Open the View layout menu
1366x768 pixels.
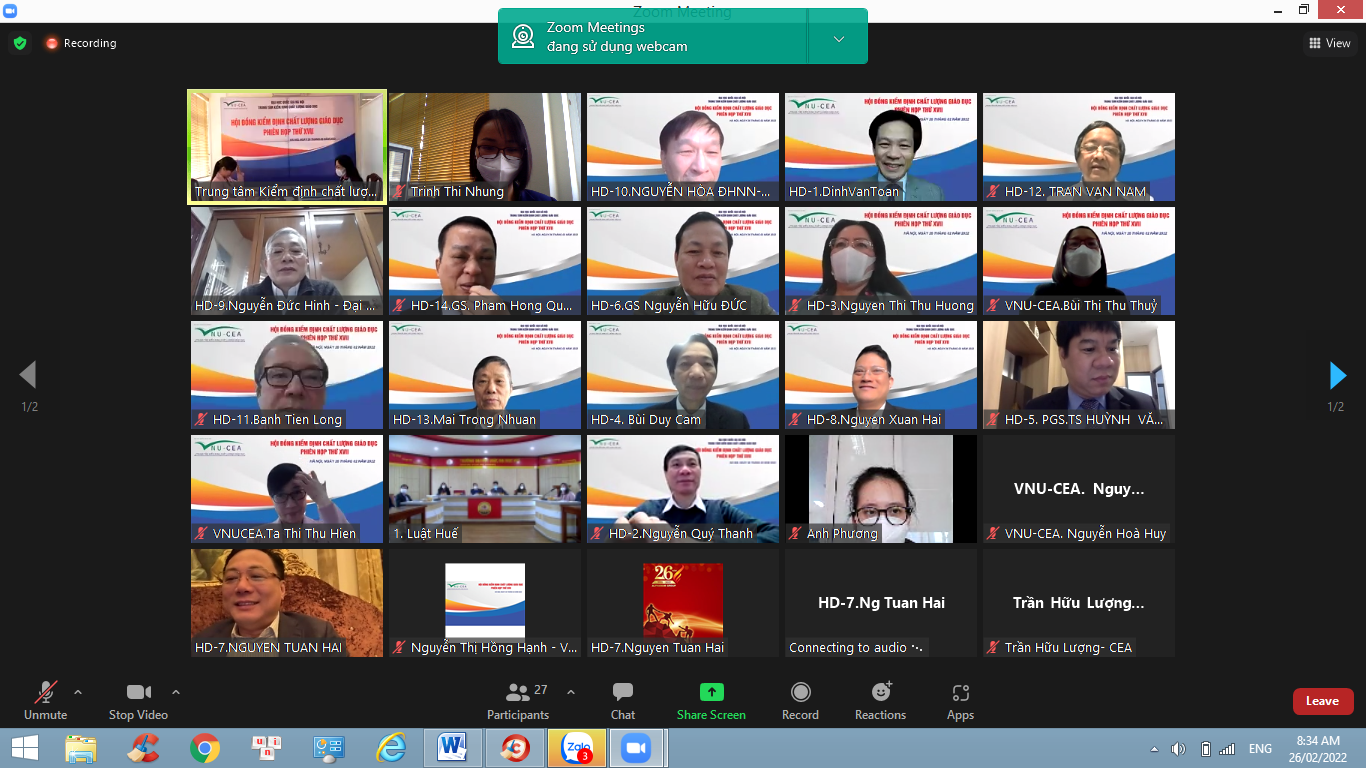(1329, 43)
